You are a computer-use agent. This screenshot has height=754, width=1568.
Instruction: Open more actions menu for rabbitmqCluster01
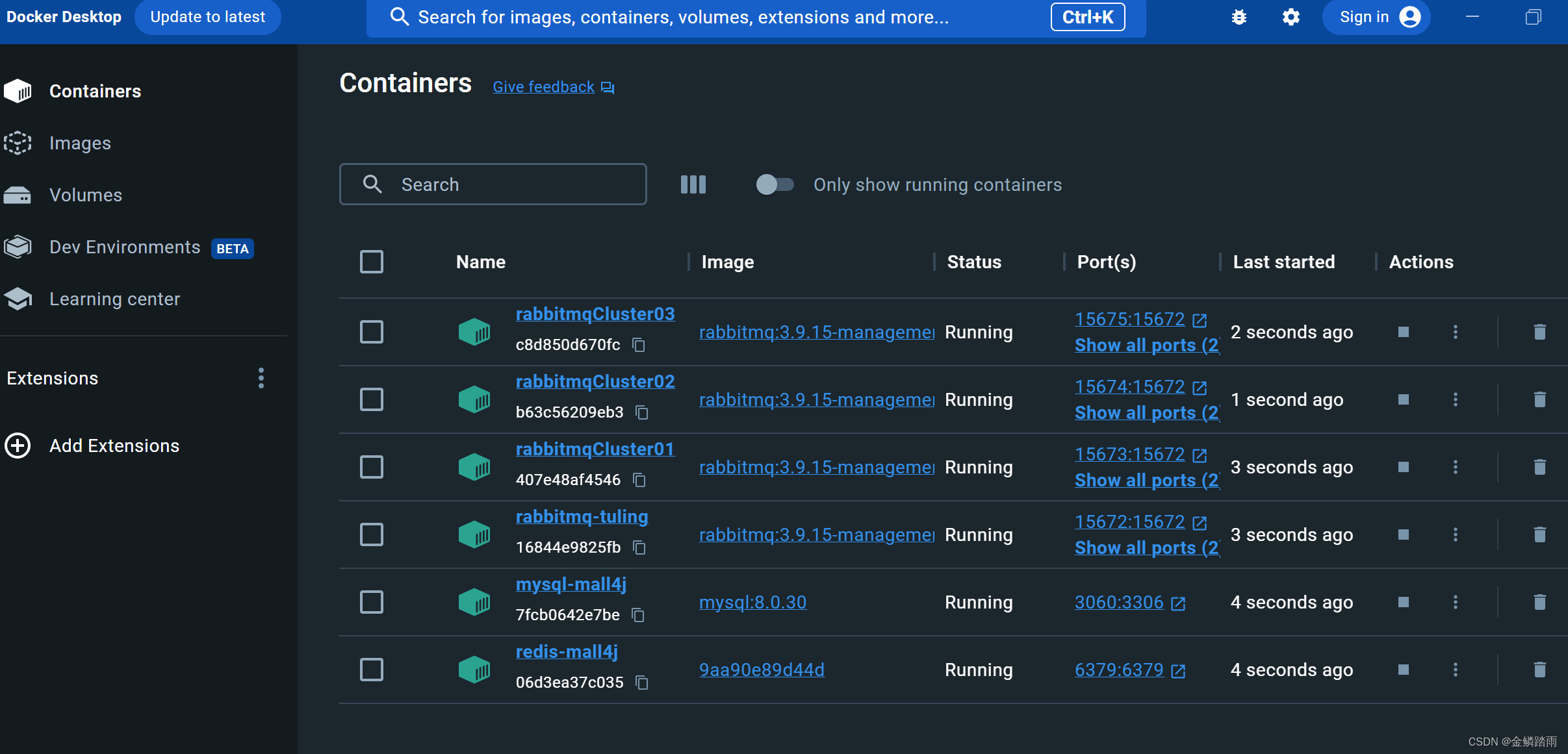click(1456, 467)
